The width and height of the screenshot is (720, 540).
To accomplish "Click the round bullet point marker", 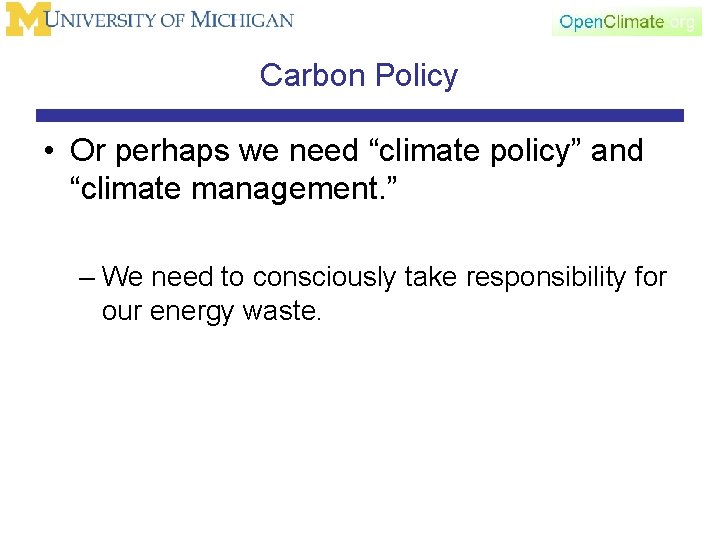I will [x=49, y=152].
